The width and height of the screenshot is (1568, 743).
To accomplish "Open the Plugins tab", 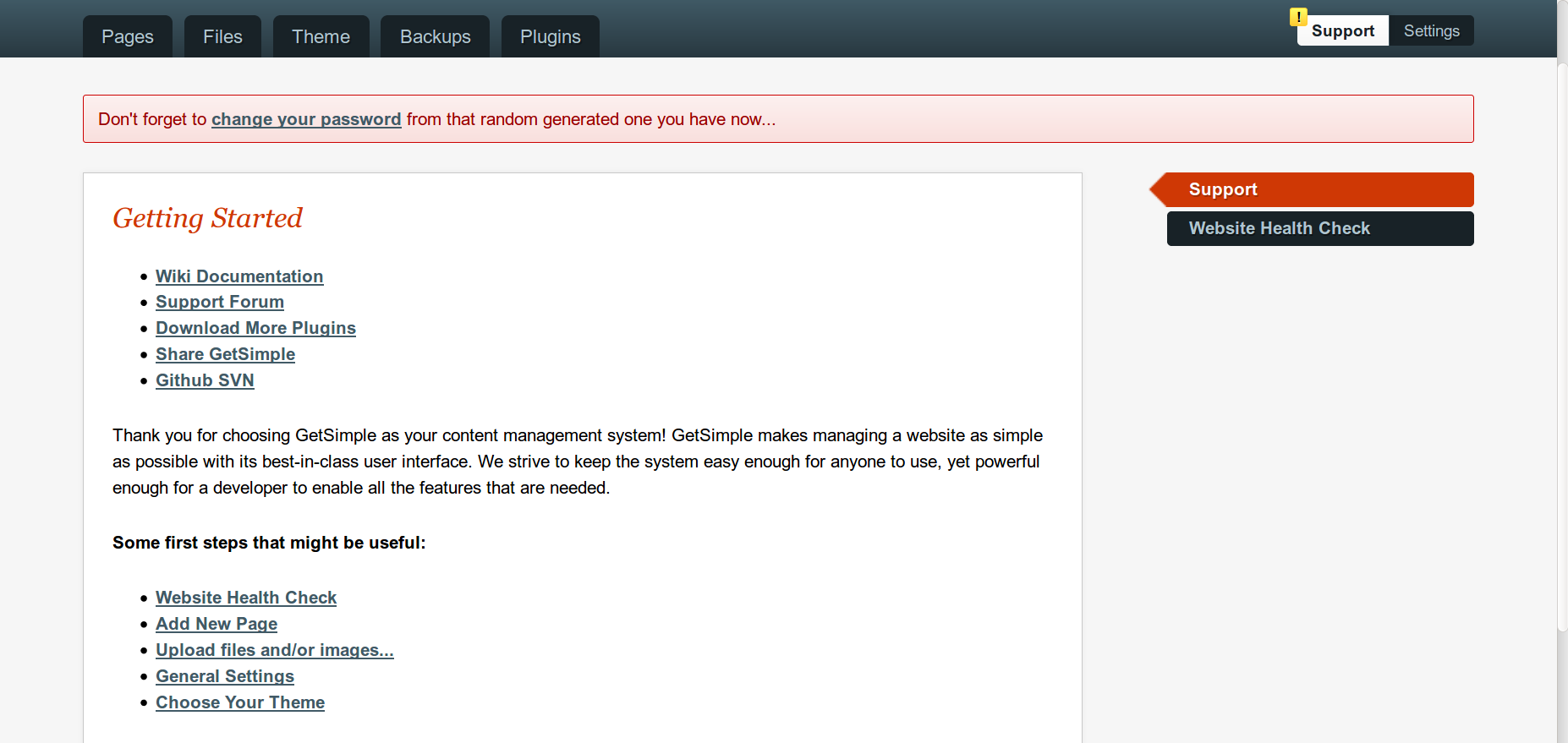I will [550, 36].
